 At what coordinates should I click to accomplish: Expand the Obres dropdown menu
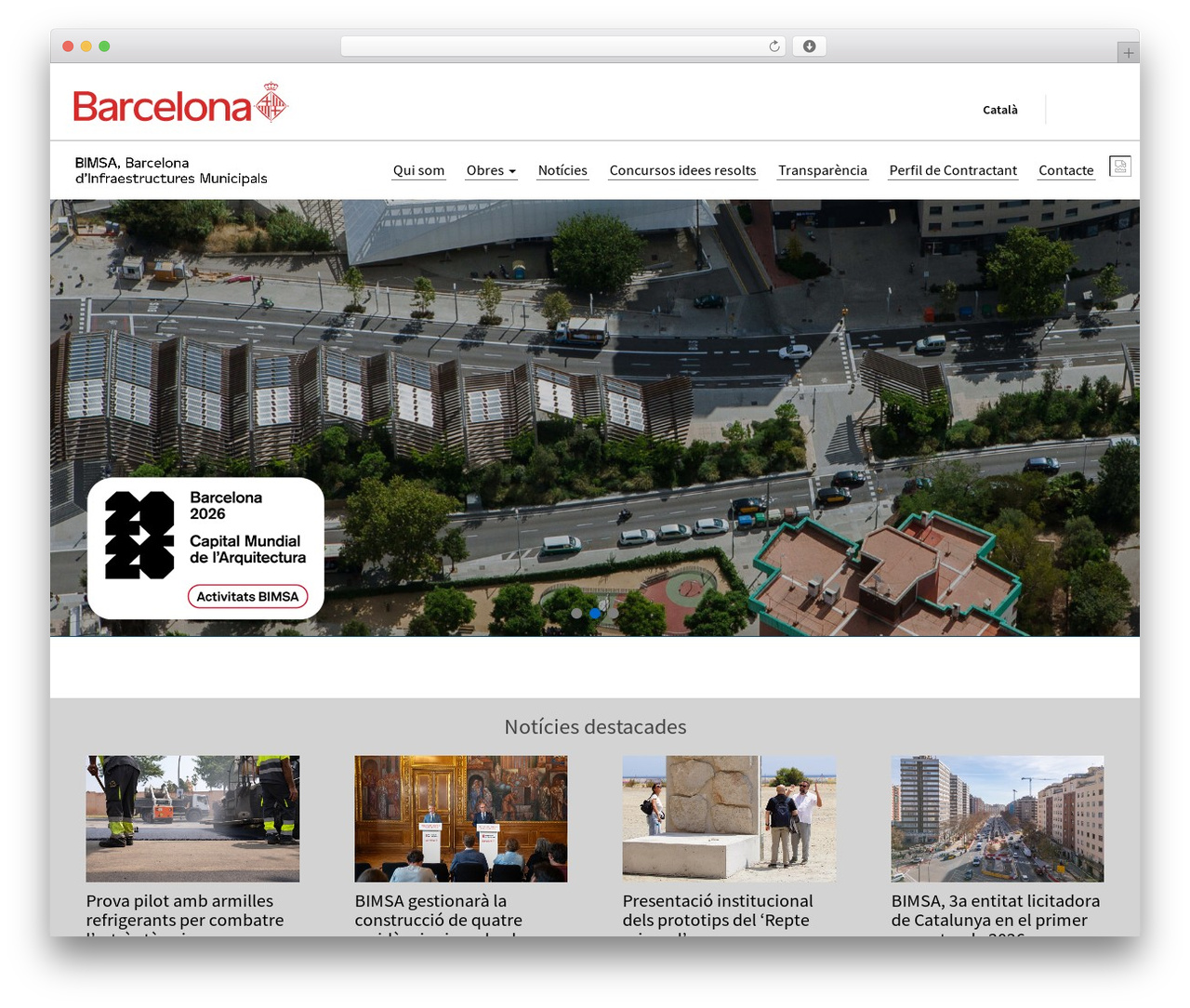[491, 170]
